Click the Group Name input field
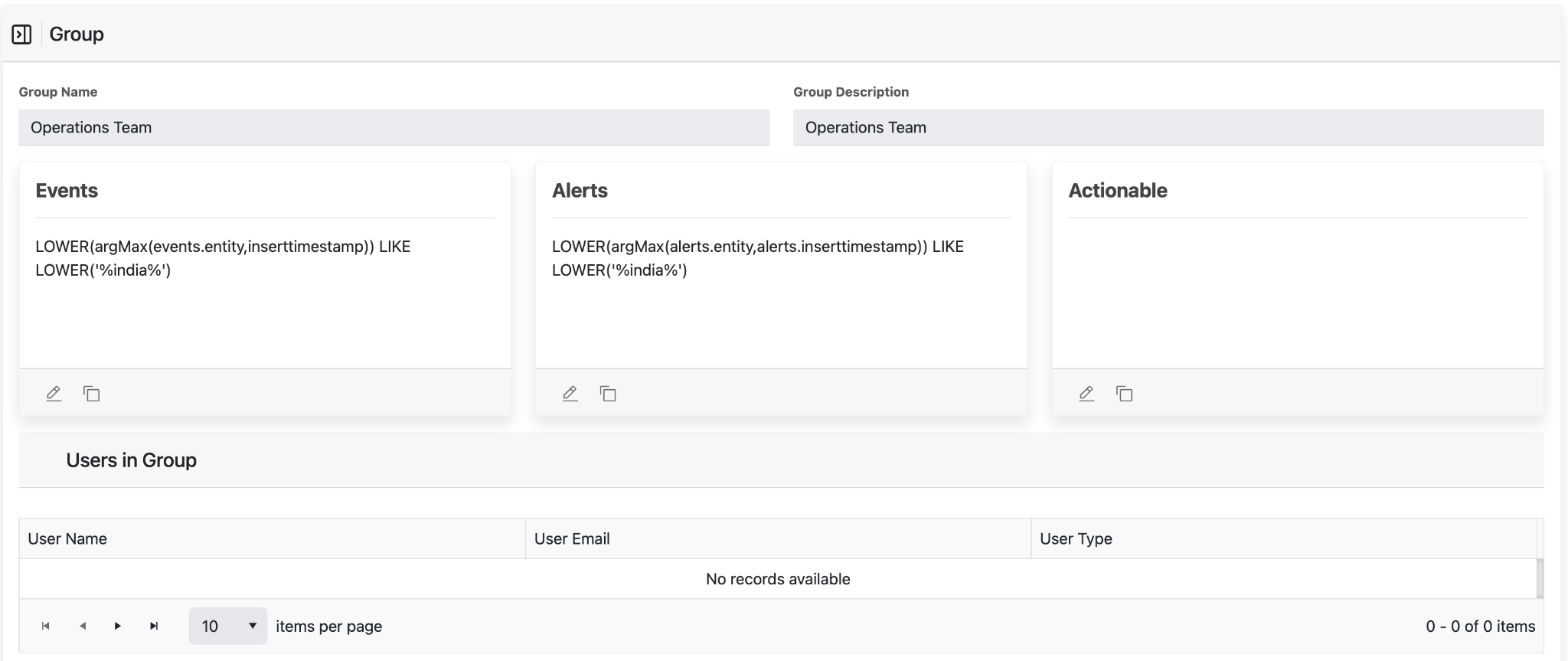The width and height of the screenshot is (1568, 661). 394,128
